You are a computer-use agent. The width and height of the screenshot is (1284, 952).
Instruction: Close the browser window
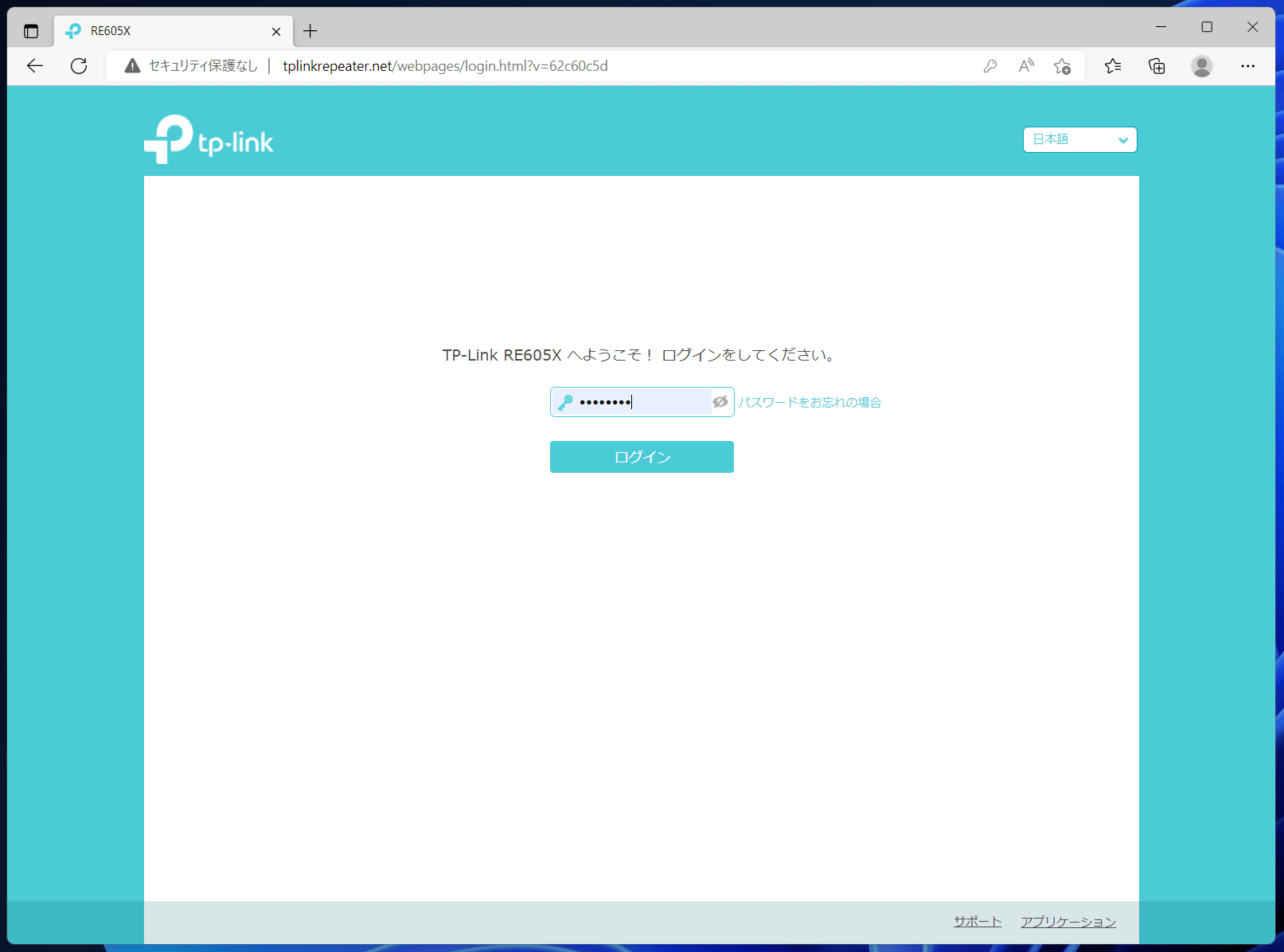point(1252,27)
